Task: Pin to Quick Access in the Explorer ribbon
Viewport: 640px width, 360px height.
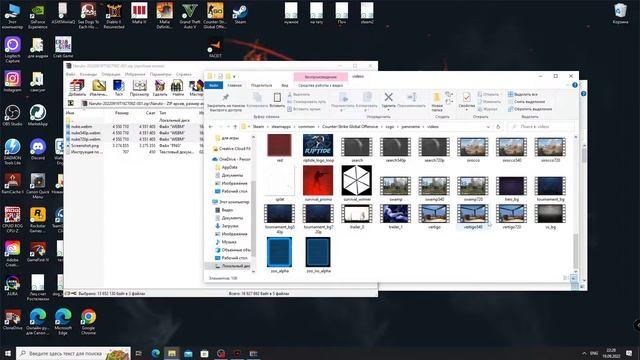Action: click(x=226, y=101)
